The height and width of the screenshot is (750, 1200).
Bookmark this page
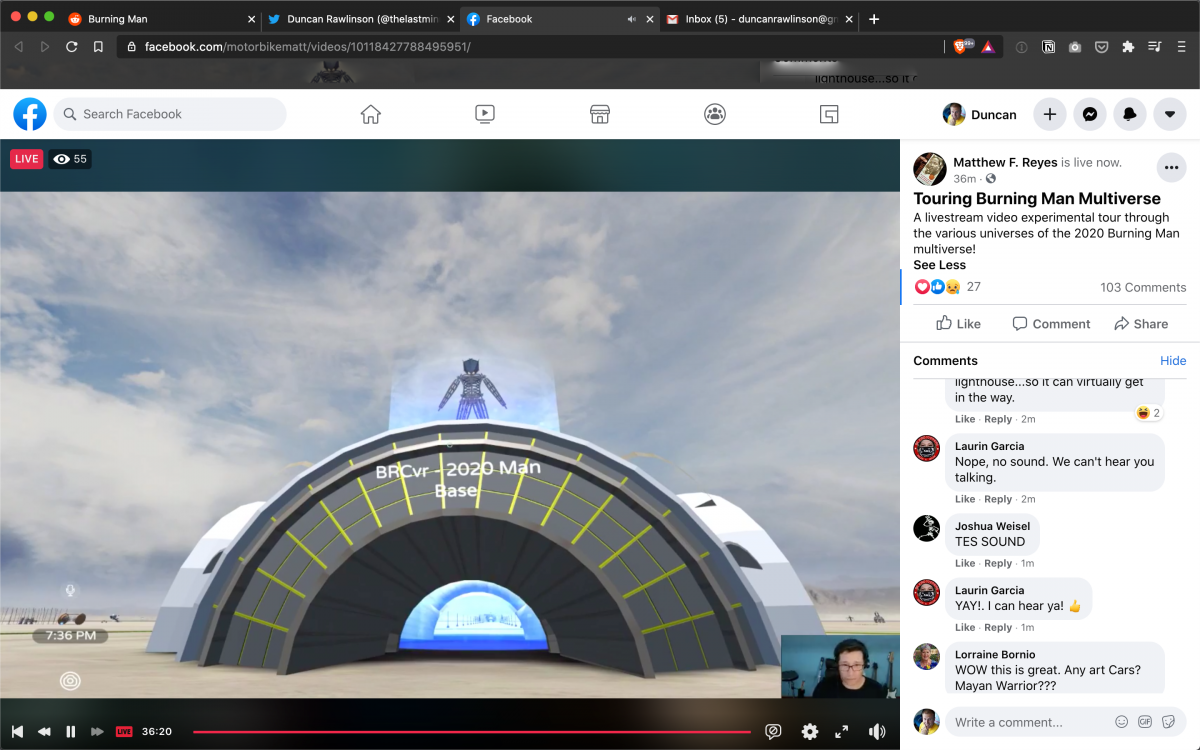pyautogui.click(x=98, y=46)
